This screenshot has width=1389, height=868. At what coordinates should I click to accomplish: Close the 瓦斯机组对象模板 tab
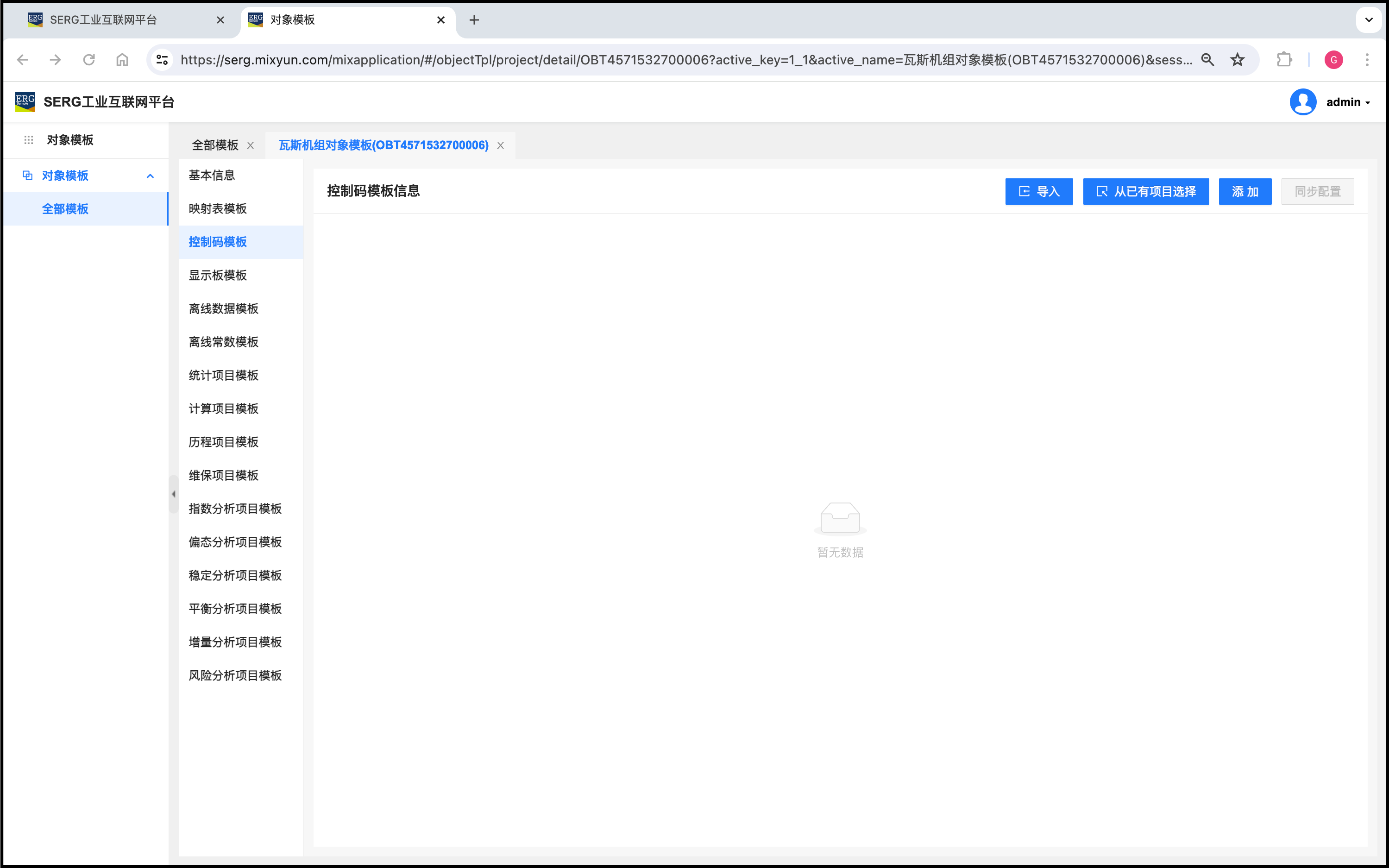501,145
